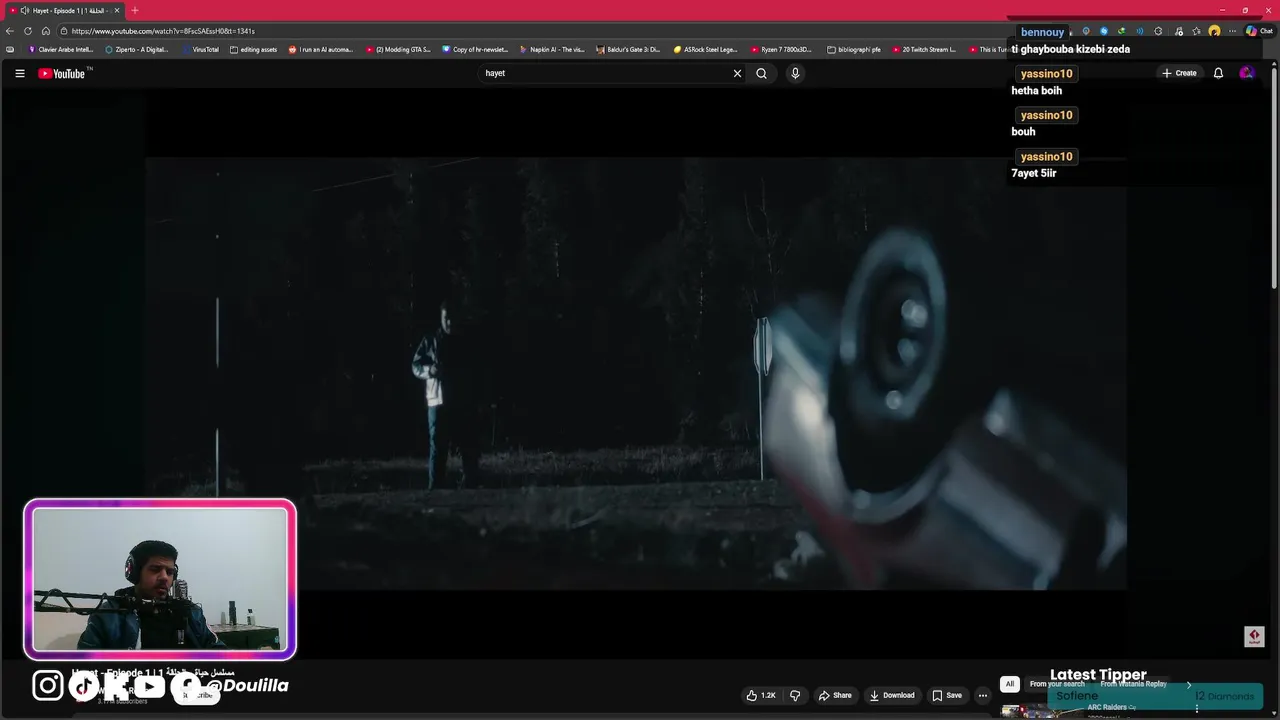Open the 'Clavier Arabe Intell...' bookmark
Screen dimensions: 1280x720
click(x=61, y=49)
